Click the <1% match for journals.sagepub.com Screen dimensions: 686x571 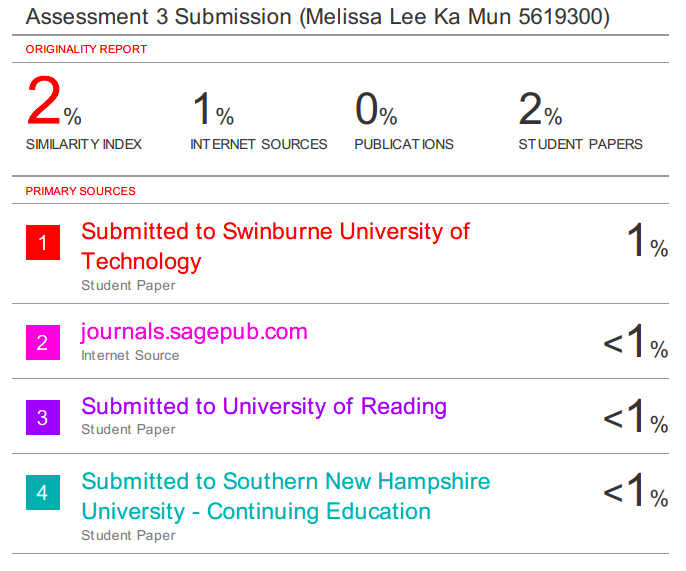pos(635,343)
